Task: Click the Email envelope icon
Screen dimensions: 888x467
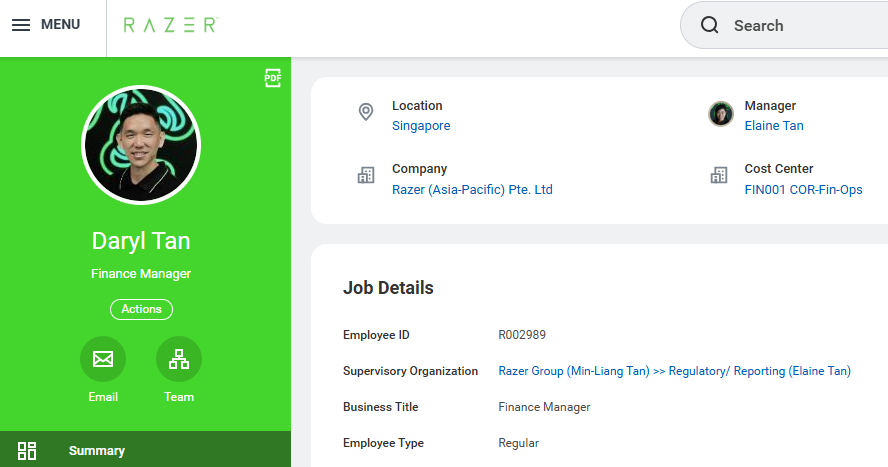Action: click(103, 359)
